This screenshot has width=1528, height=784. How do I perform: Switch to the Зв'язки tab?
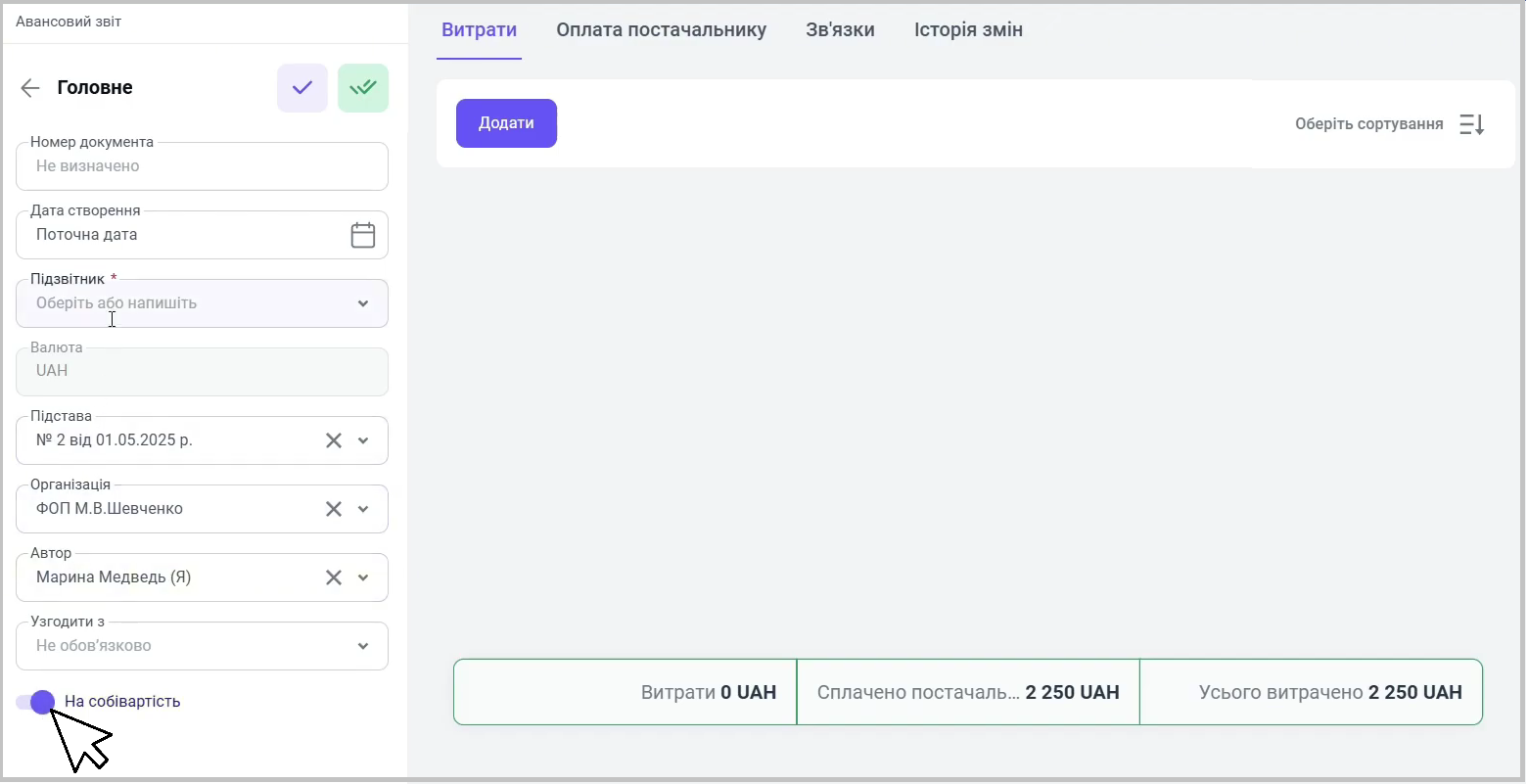tap(840, 29)
